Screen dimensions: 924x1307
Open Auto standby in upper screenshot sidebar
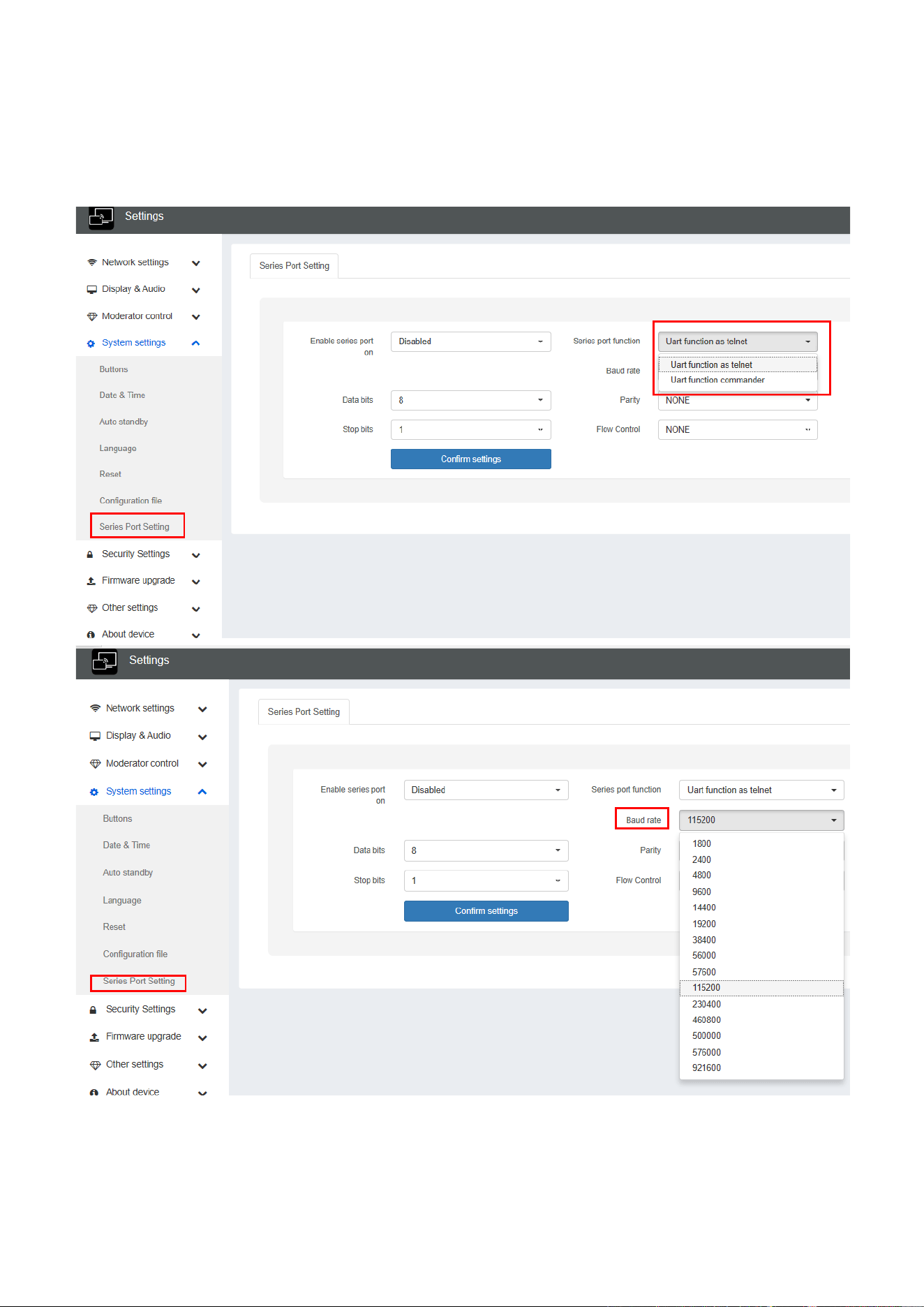[x=124, y=422]
